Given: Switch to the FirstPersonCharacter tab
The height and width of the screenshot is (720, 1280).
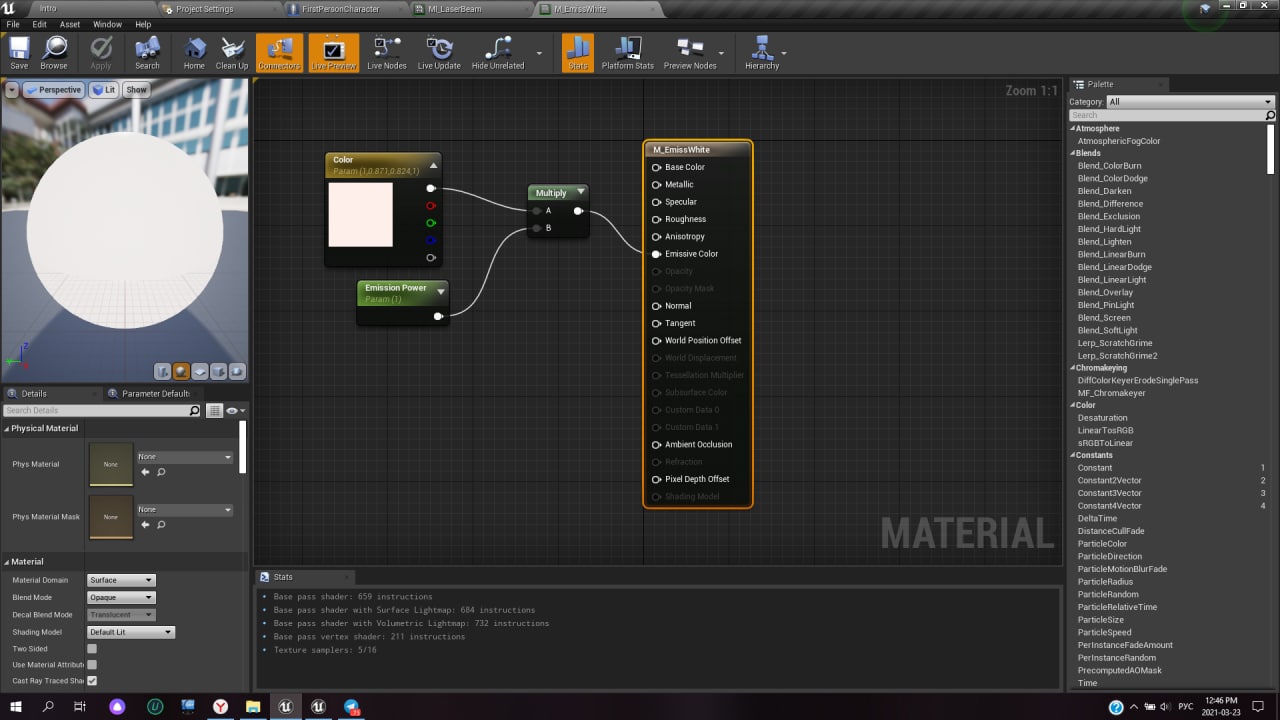Looking at the screenshot, I should coord(340,9).
